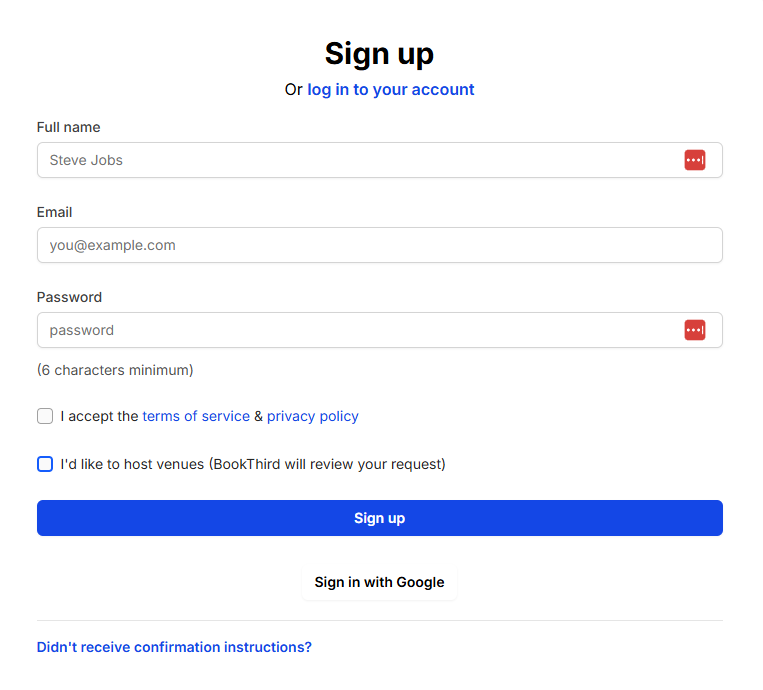This screenshot has height=690, width=763.
Task: Open the privacy policy link
Action: tap(312, 417)
